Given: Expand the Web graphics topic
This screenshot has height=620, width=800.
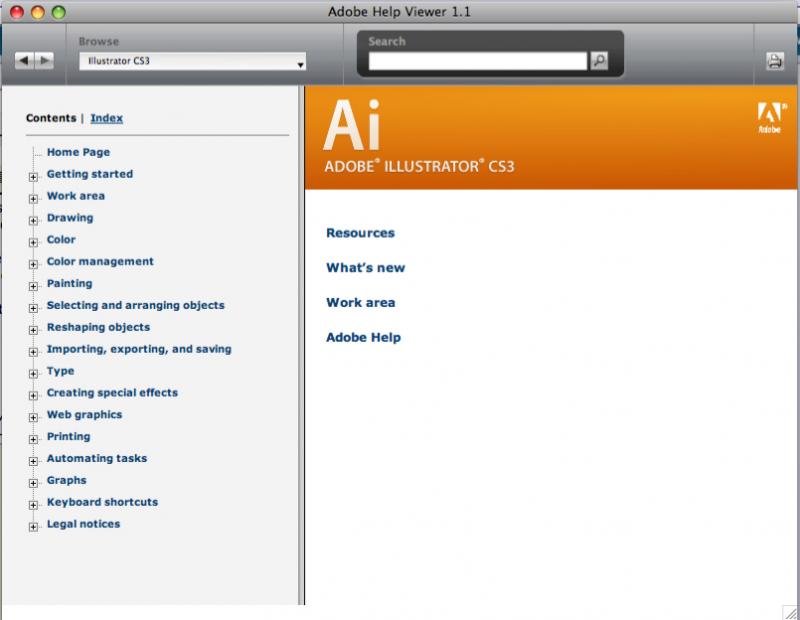Looking at the screenshot, I should point(33,417).
